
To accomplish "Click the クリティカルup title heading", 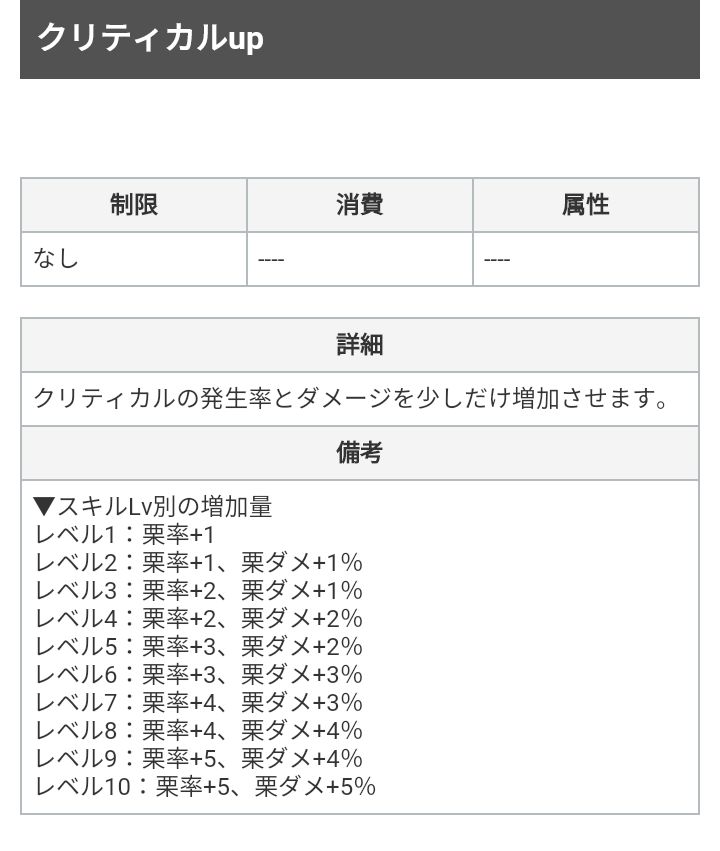I will click(151, 38).
